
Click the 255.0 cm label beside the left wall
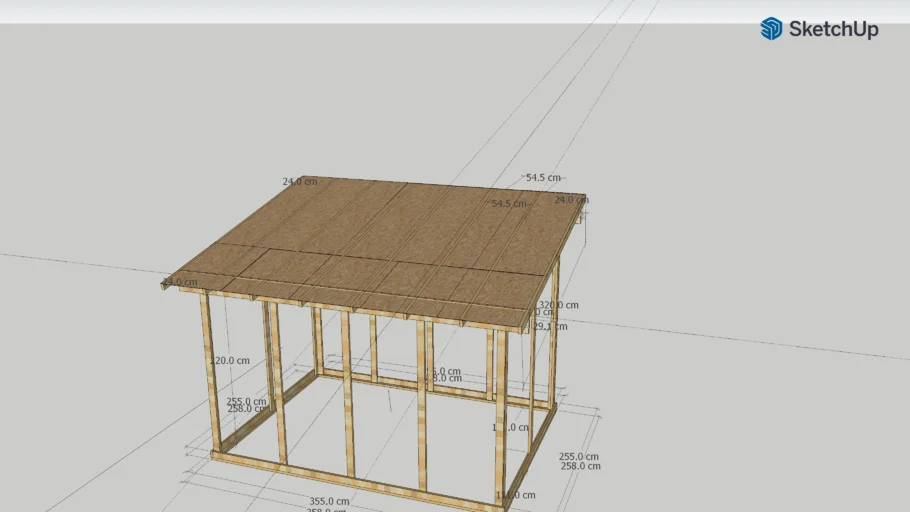click(x=246, y=401)
